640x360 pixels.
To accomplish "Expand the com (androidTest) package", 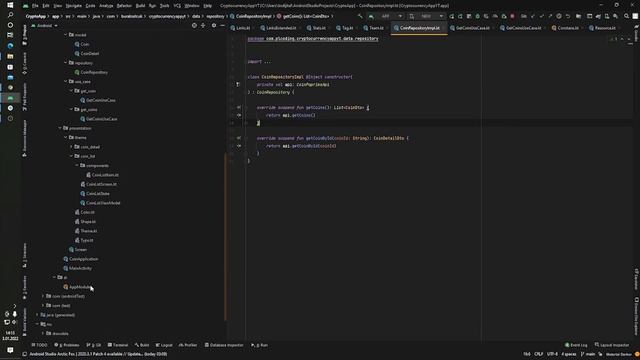I will coord(42,296).
